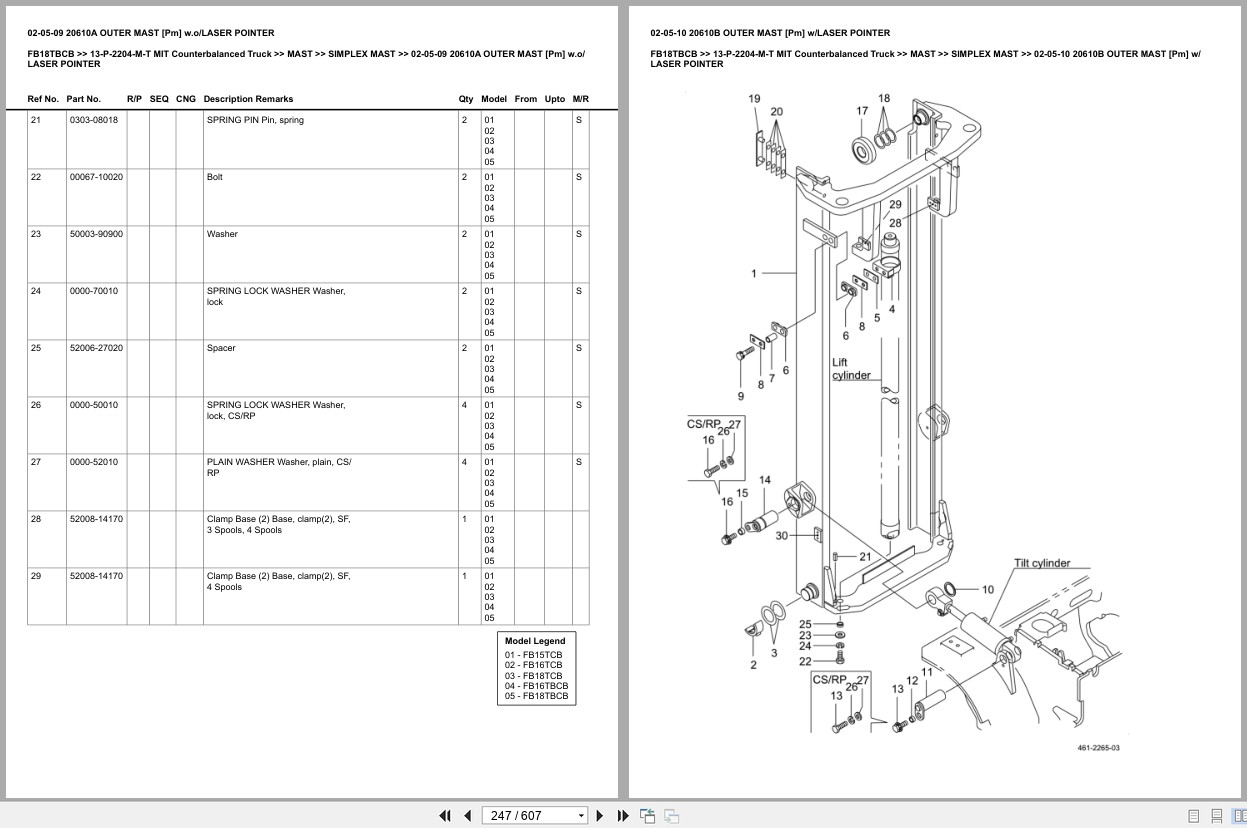
Task: Go to the previous page arrow
Action: 467,815
